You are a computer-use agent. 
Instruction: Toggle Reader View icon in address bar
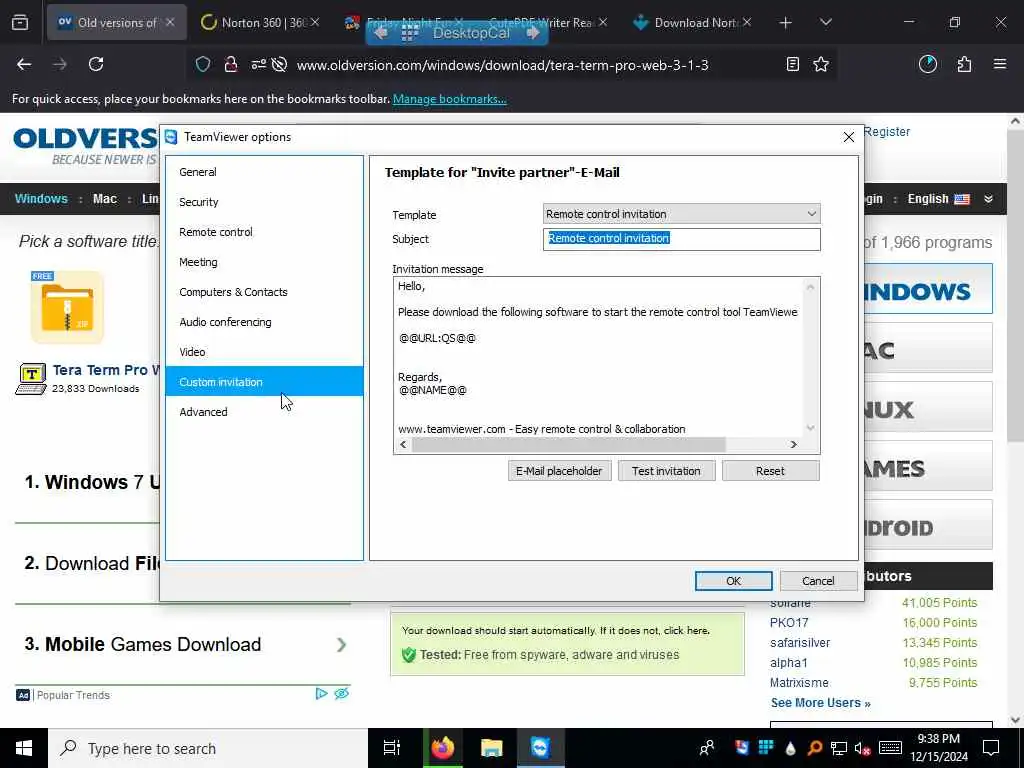[792, 64]
